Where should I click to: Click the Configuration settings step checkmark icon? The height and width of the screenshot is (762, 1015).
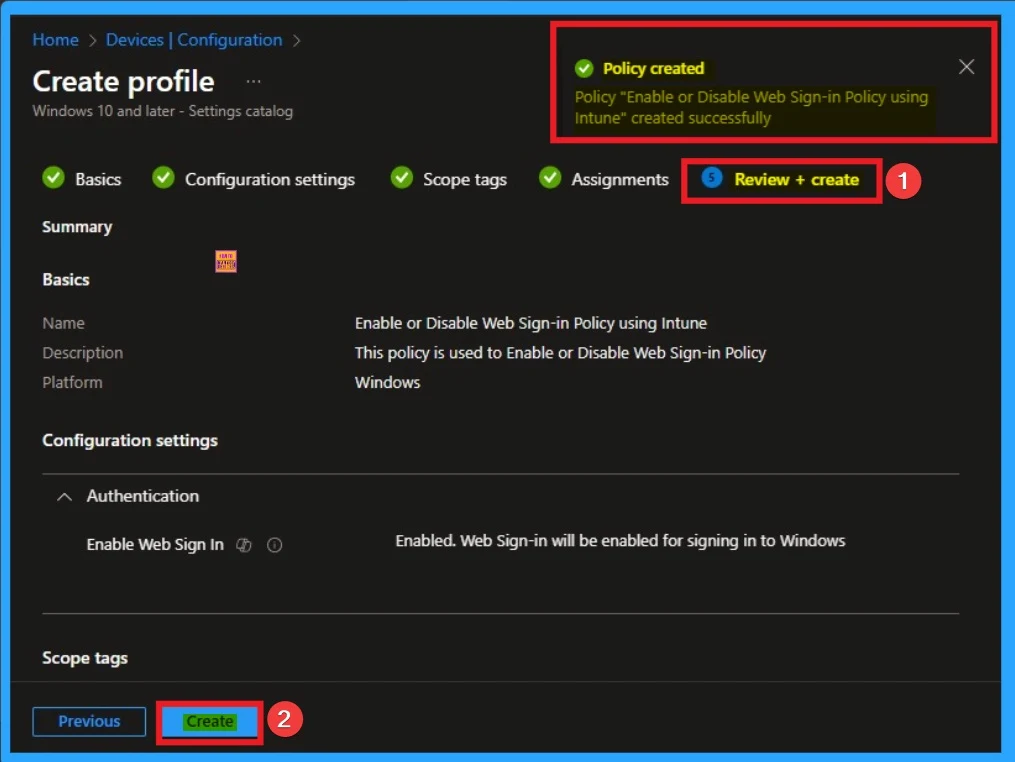click(163, 177)
